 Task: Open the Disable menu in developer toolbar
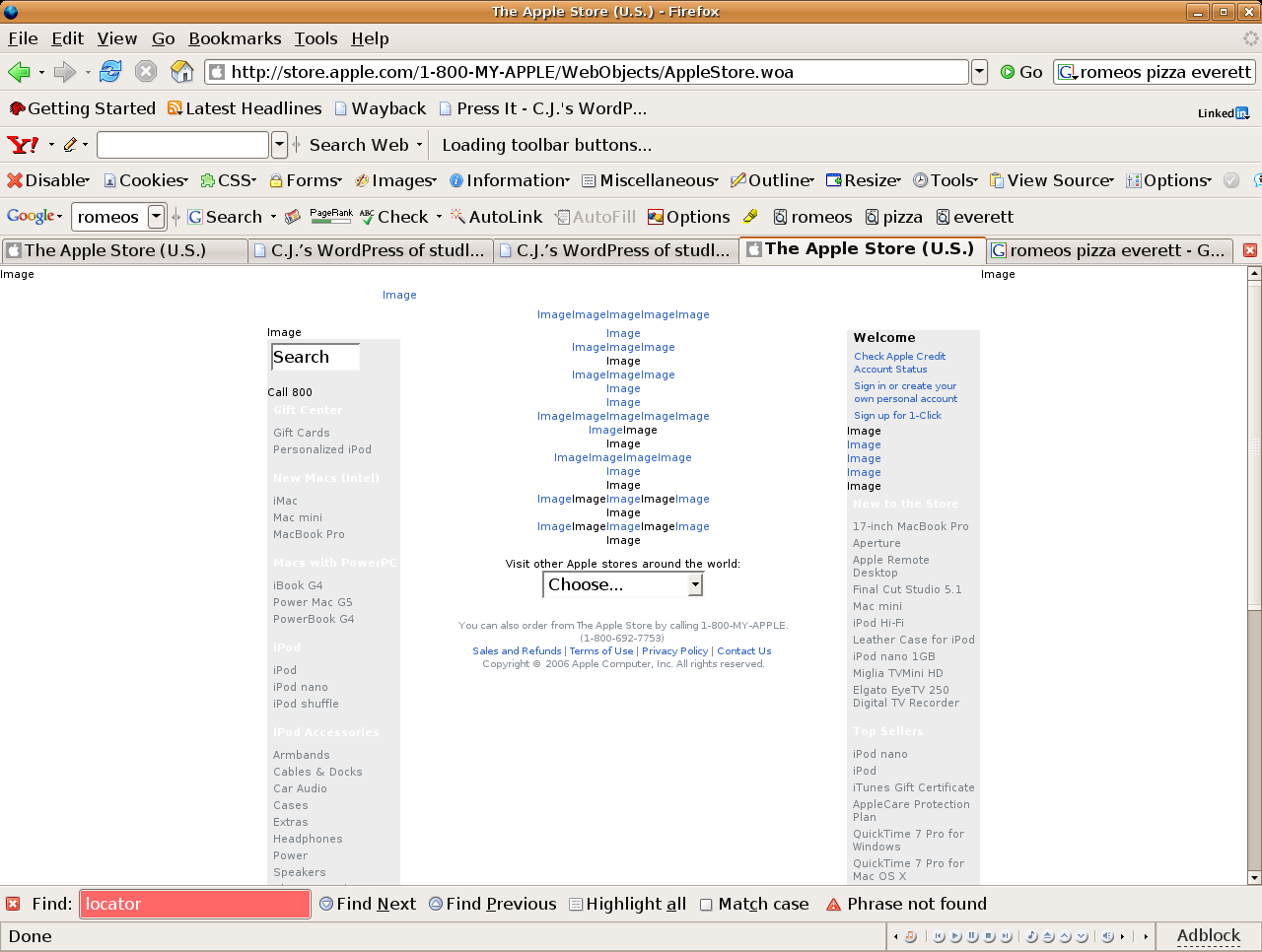(48, 180)
